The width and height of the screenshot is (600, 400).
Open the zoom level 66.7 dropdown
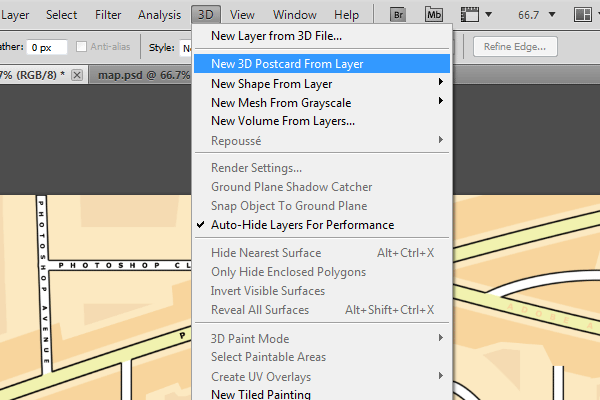[x=552, y=15]
